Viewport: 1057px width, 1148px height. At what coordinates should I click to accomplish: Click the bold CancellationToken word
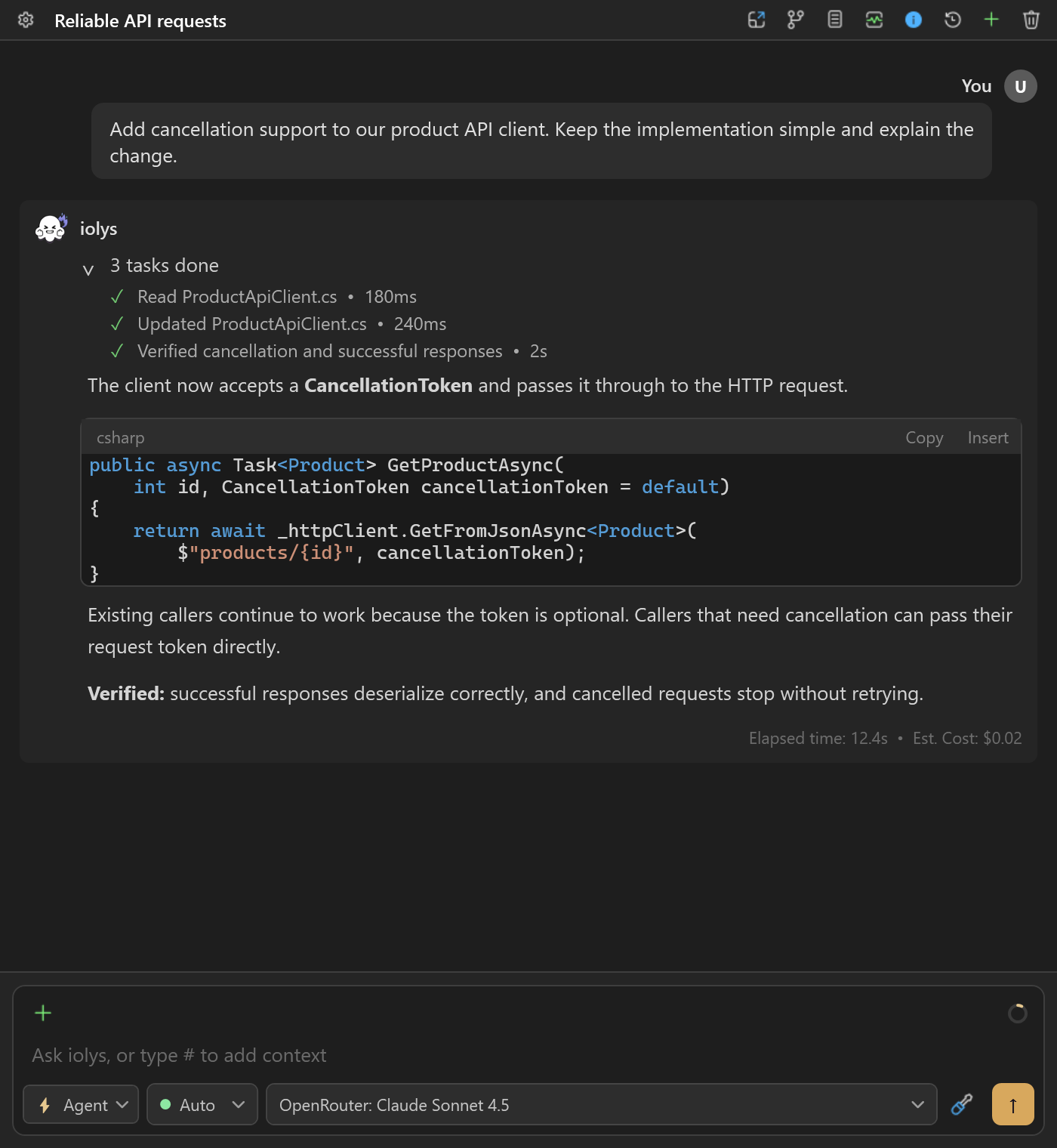click(388, 385)
